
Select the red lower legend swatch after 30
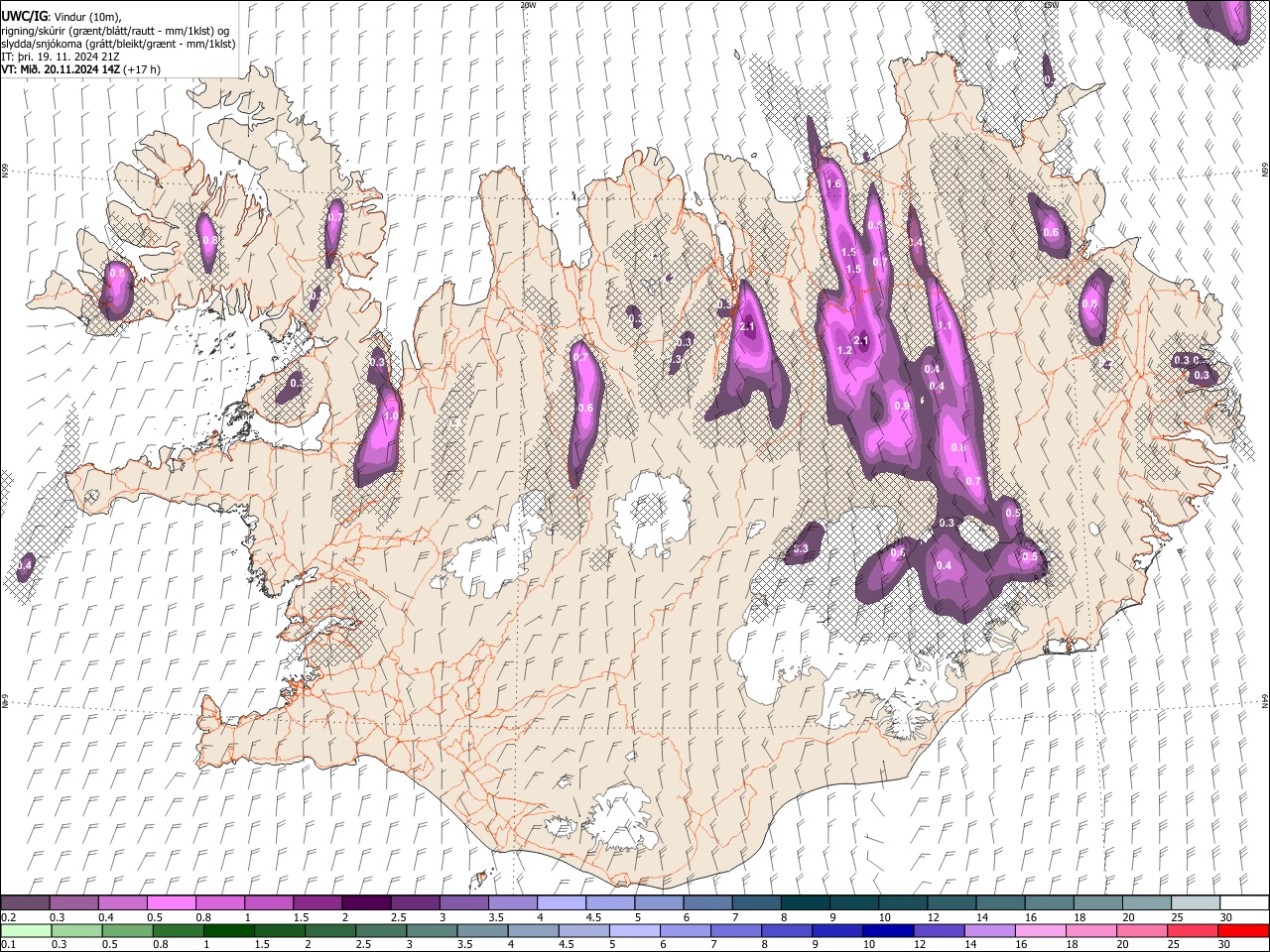(1243, 930)
